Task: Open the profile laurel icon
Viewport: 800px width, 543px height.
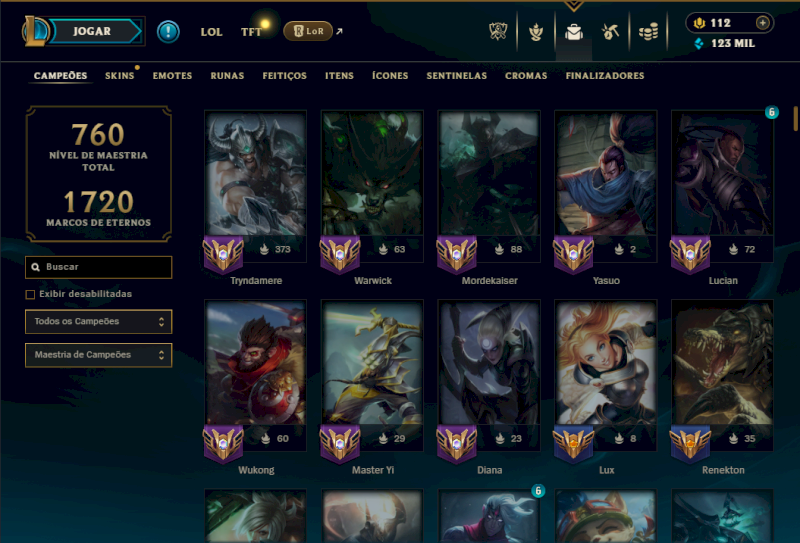Action: pos(536,32)
